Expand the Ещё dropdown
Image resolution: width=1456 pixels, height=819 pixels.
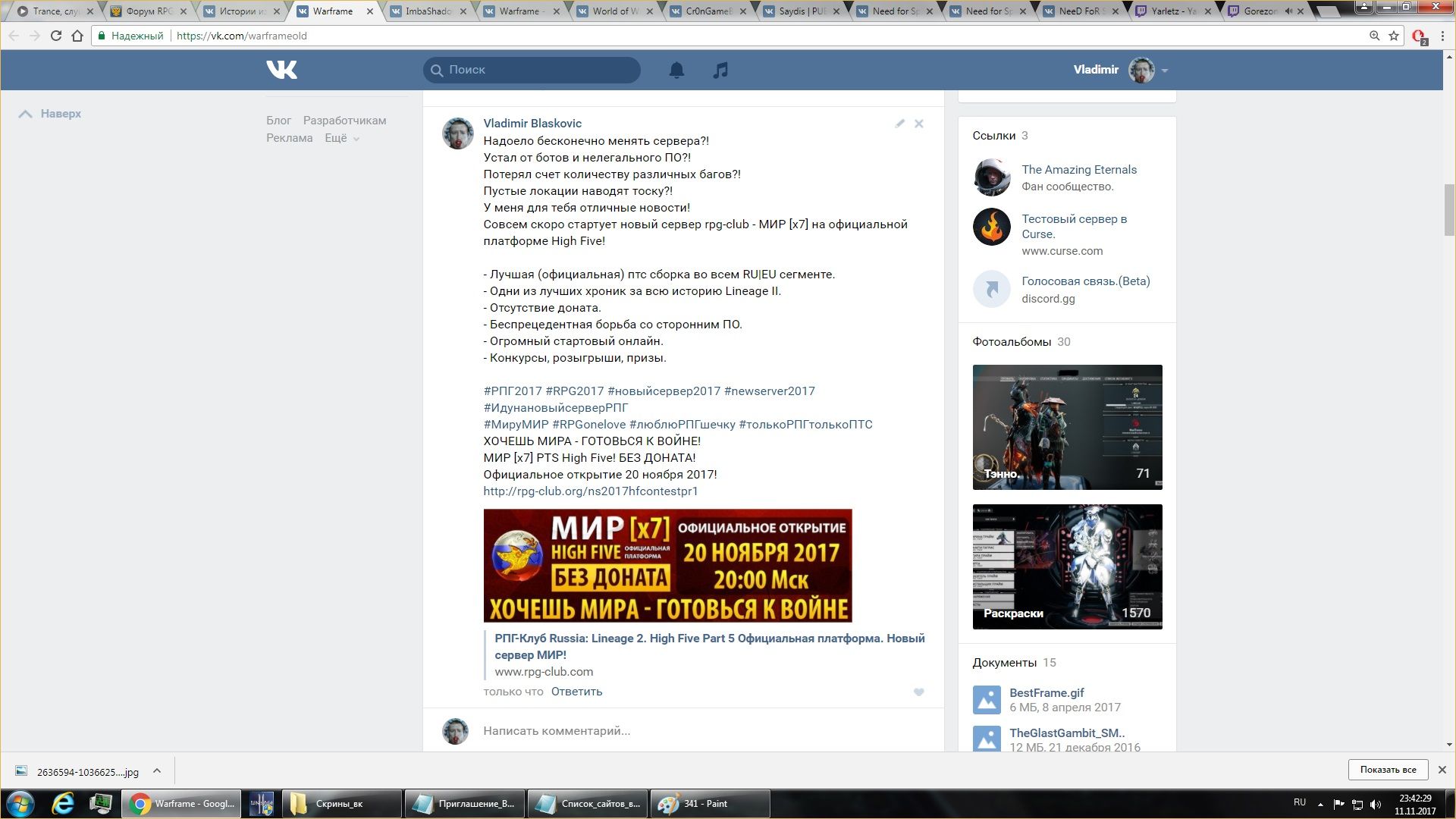click(342, 138)
